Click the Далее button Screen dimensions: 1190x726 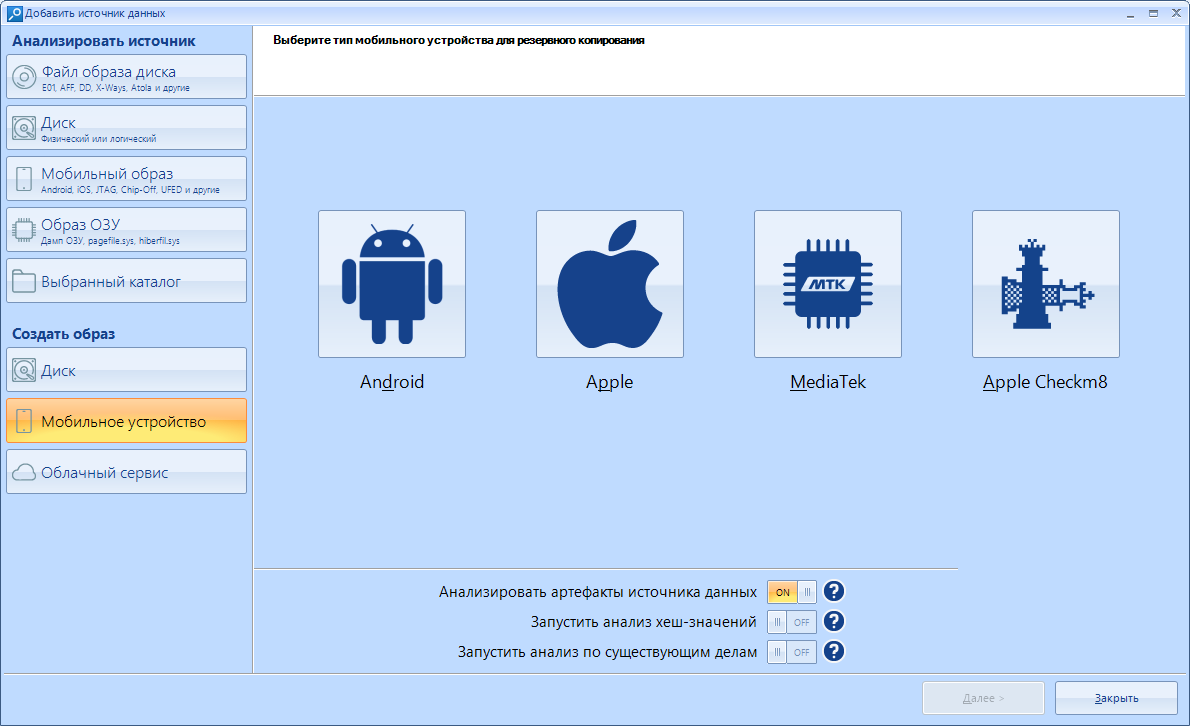coord(983,698)
